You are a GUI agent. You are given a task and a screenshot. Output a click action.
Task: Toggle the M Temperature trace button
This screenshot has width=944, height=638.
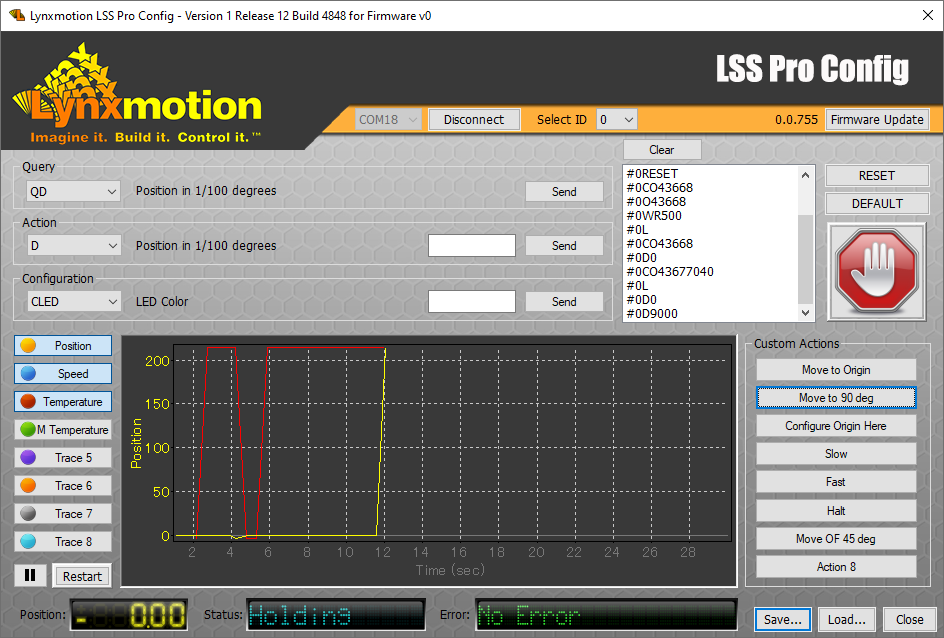(x=63, y=430)
